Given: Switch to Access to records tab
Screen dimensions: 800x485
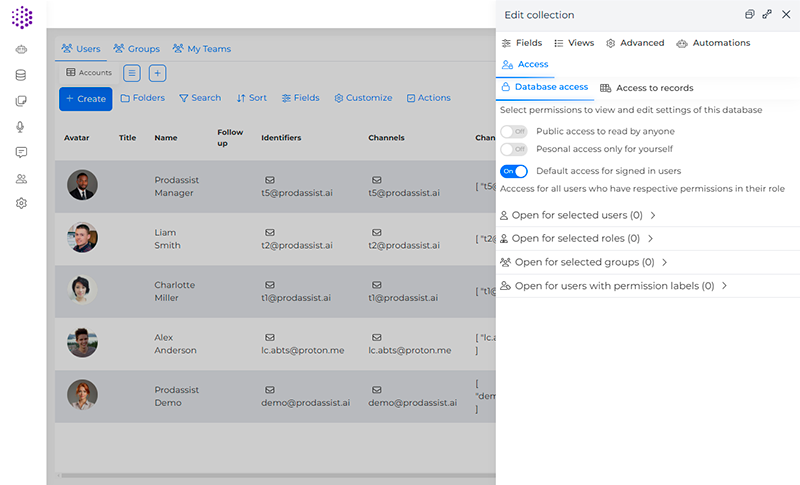Looking at the screenshot, I should [646, 88].
